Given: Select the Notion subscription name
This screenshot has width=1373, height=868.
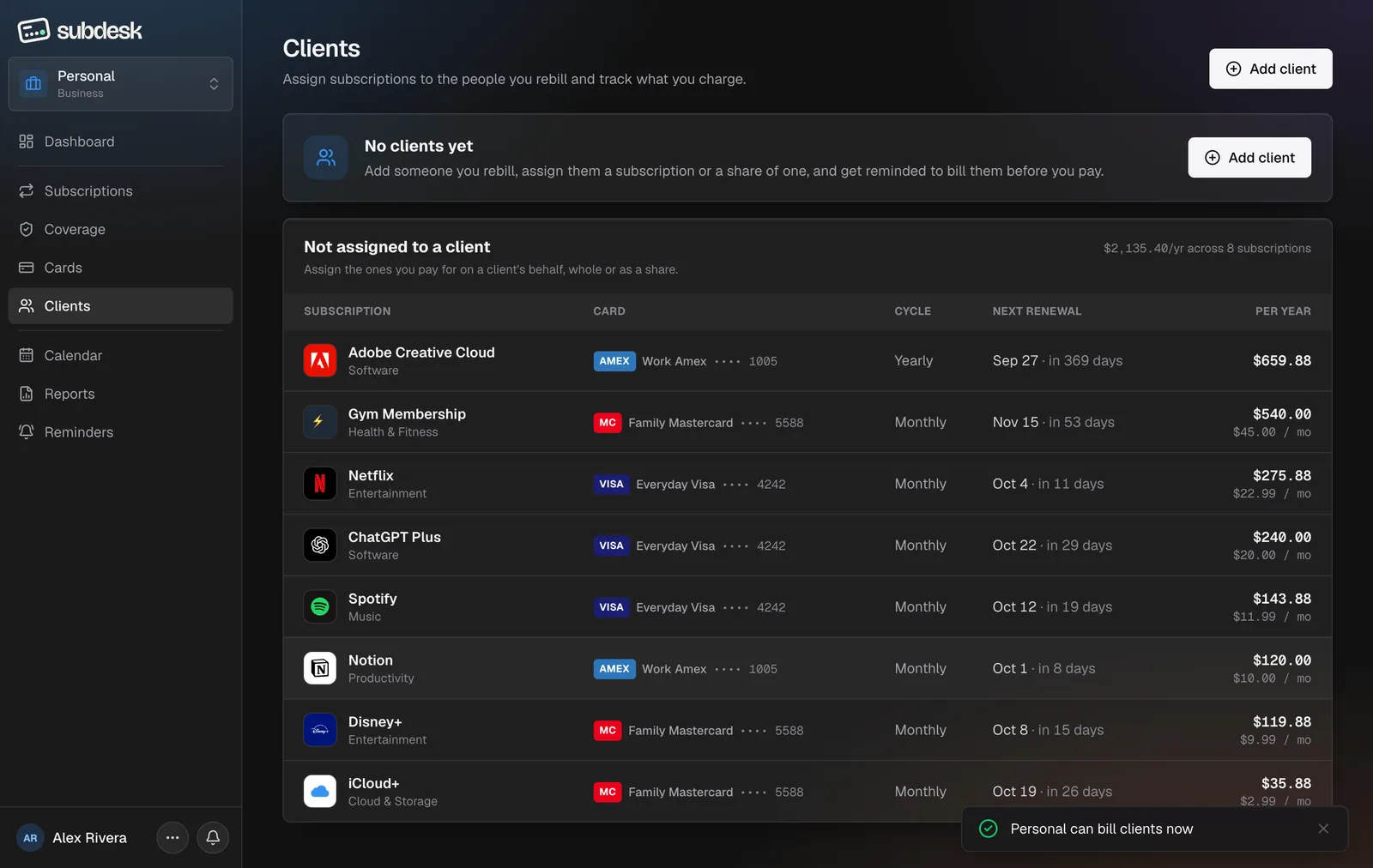Looking at the screenshot, I should point(371,660).
